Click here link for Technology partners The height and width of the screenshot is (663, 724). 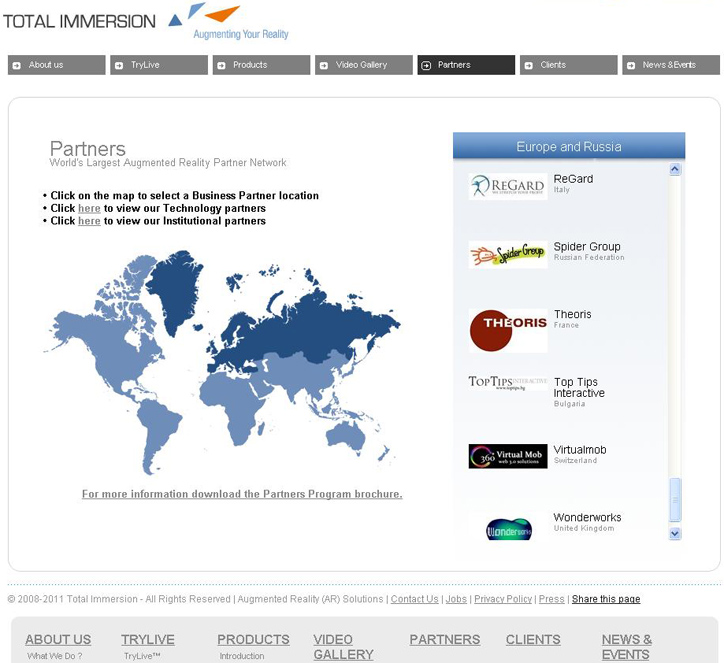coord(89,209)
